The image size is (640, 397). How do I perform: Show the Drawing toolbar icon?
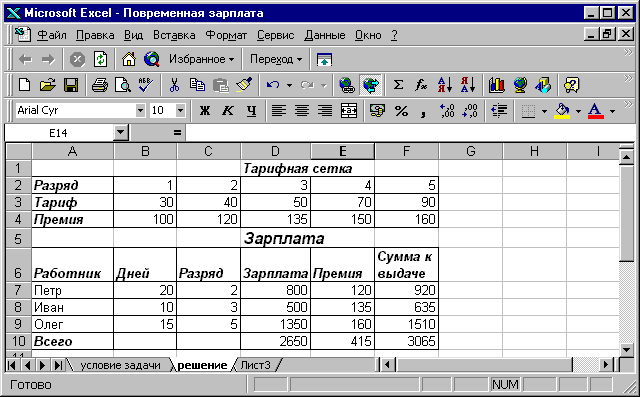coord(543,85)
